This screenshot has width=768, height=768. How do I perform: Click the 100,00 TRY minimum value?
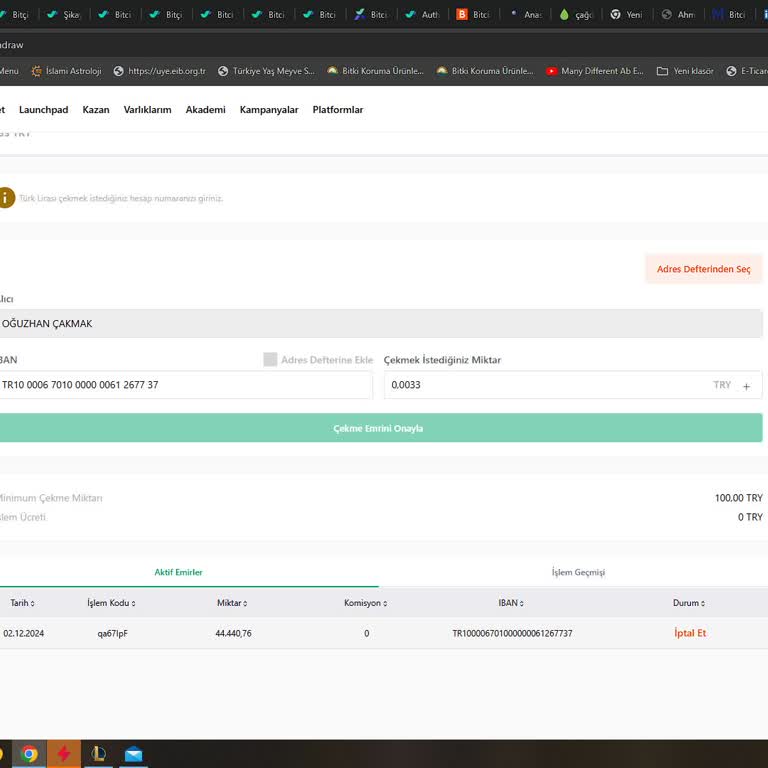(739, 498)
